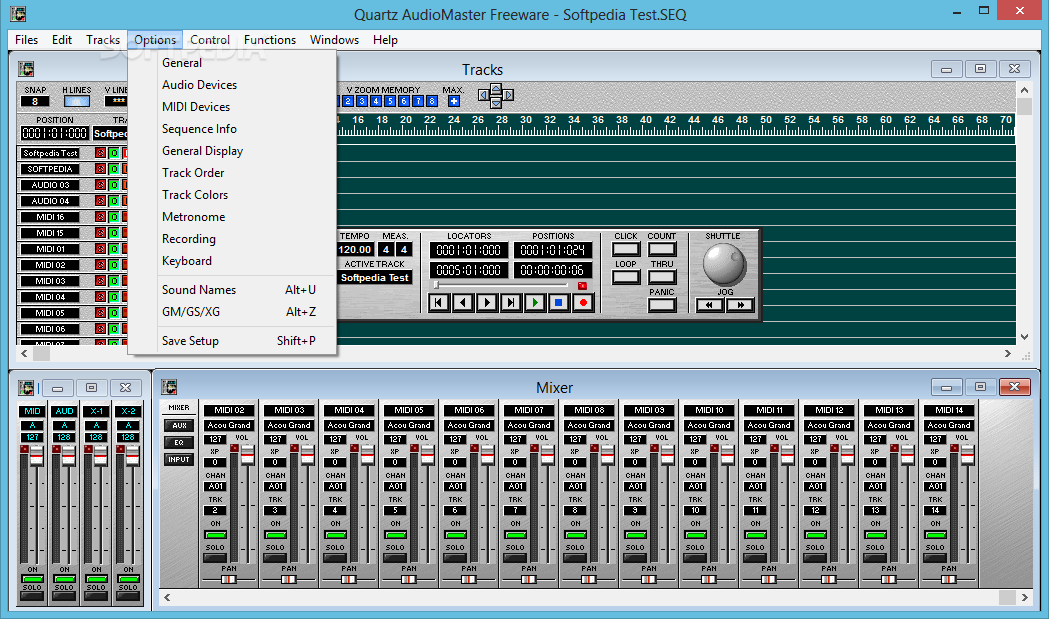This screenshot has width=1049, height=619.
Task: Click the blue MAX. plus zoom button
Action: pos(454,101)
